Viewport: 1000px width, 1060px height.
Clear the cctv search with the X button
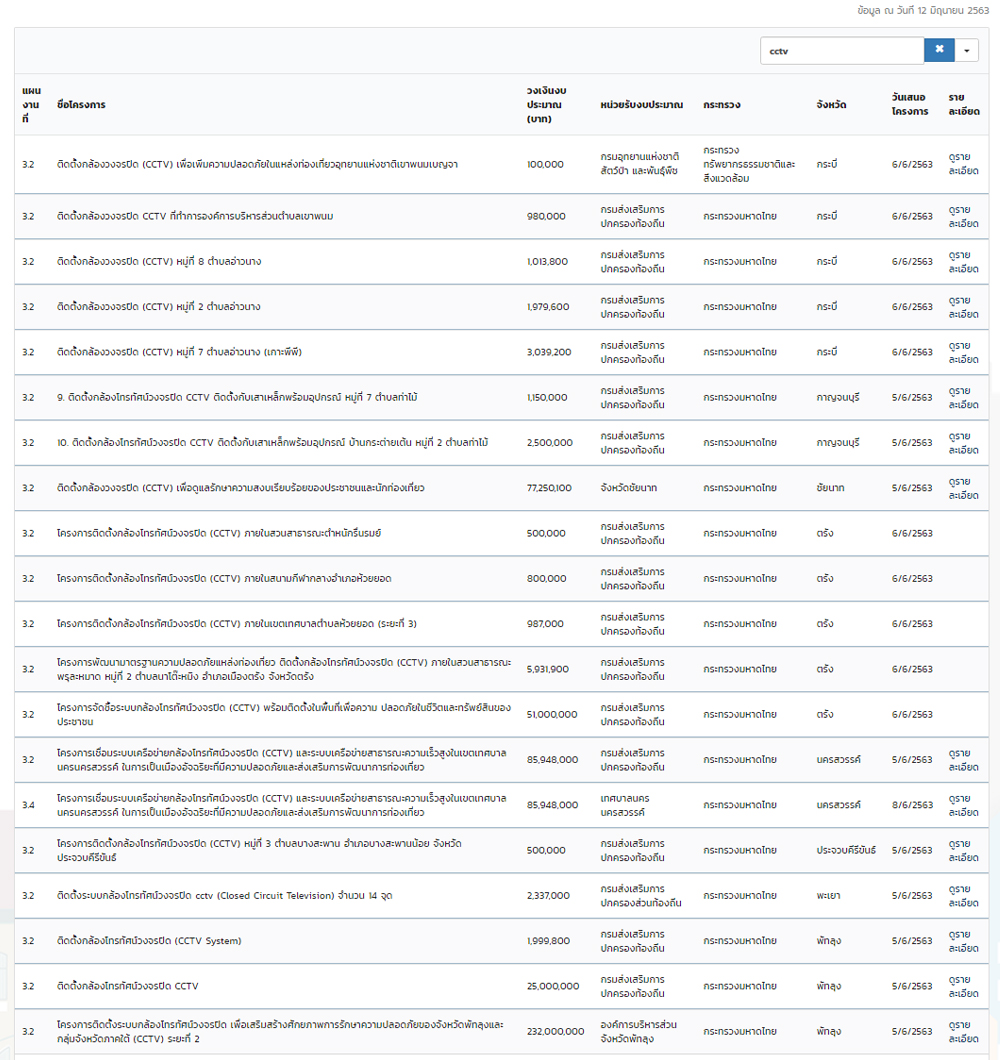pyautogui.click(x=939, y=50)
